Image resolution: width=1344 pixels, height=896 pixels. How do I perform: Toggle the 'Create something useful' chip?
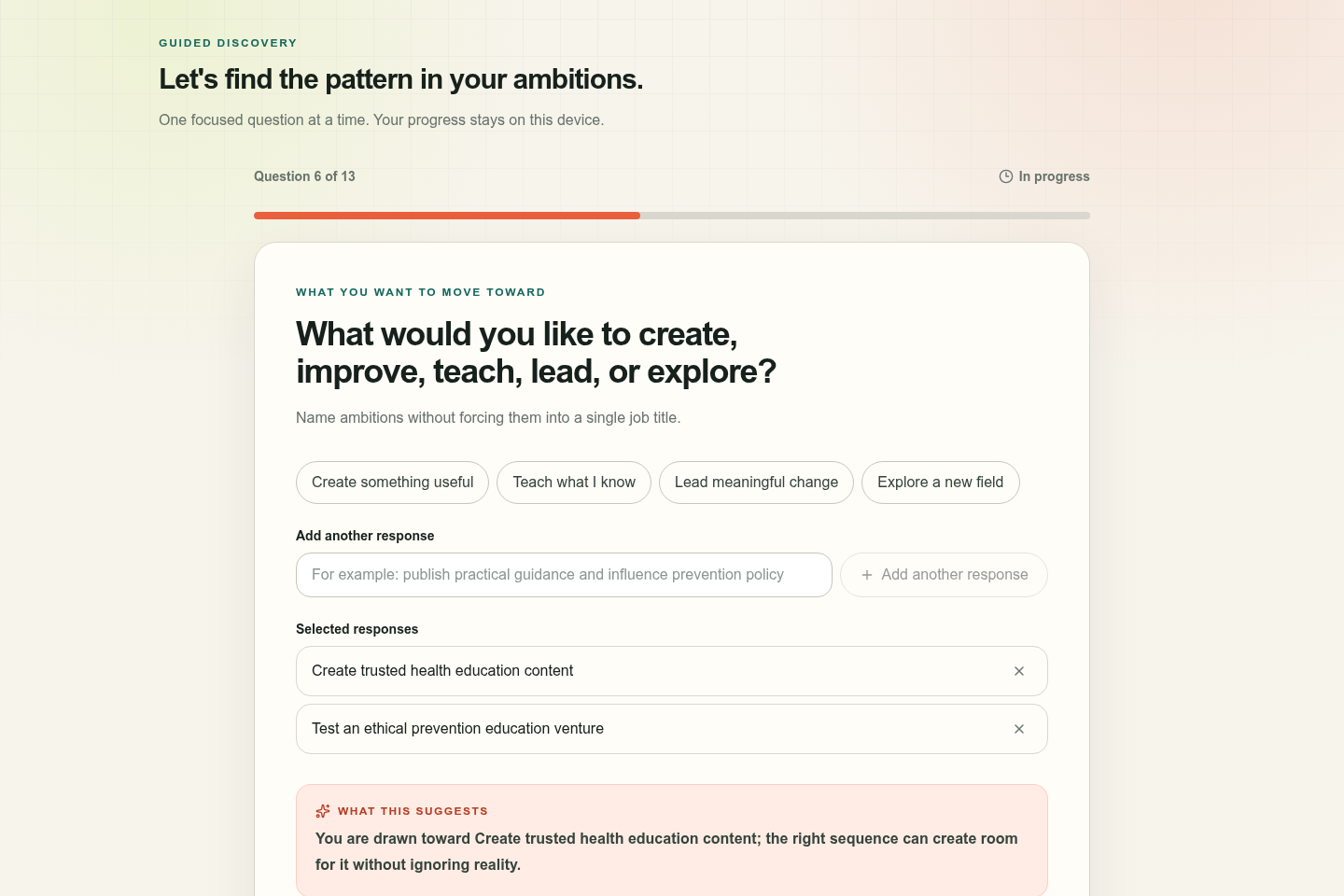[x=393, y=483]
